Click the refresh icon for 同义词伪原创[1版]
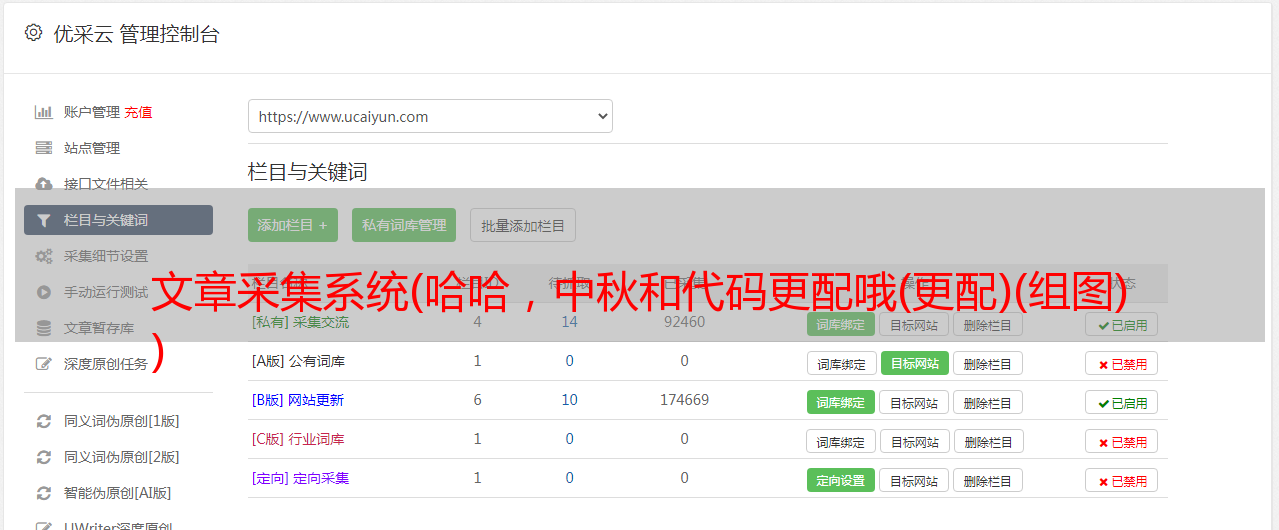Image resolution: width=1279 pixels, height=530 pixels. [x=44, y=421]
